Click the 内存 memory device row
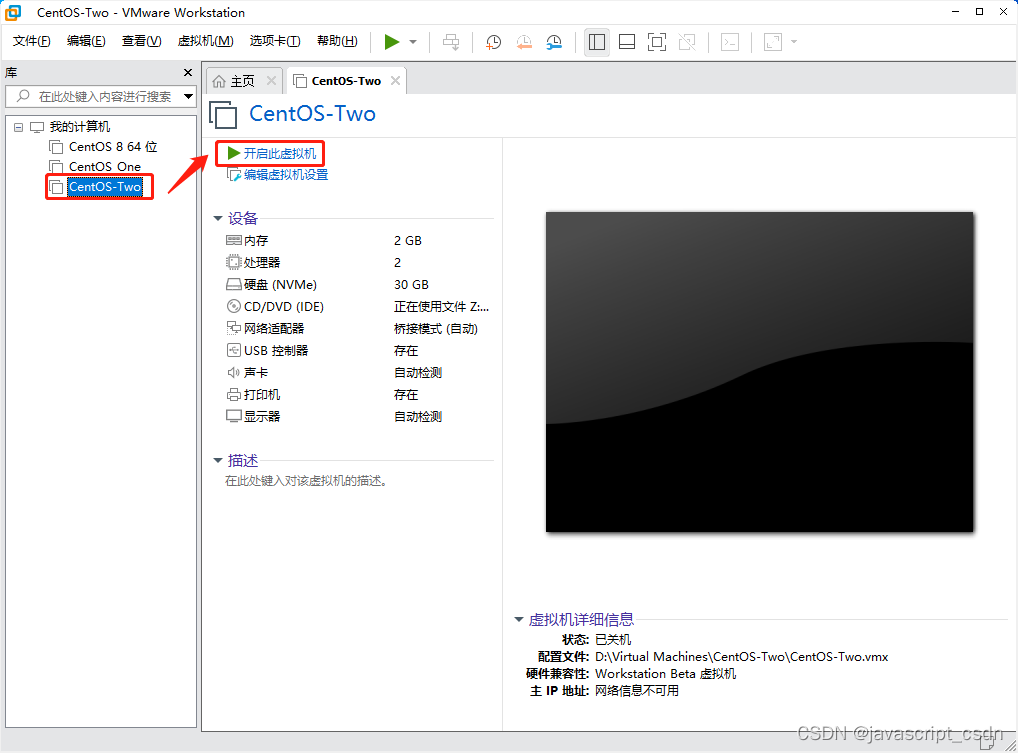 pyautogui.click(x=357, y=241)
